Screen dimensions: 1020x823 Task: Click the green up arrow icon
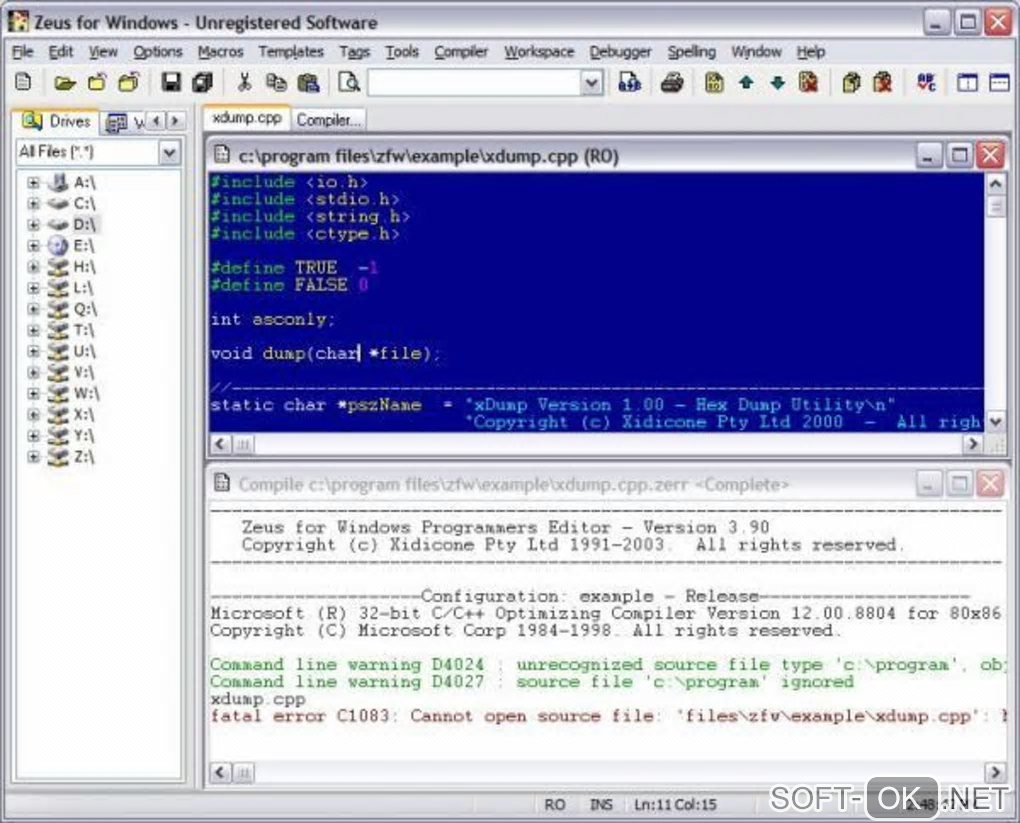[x=746, y=83]
